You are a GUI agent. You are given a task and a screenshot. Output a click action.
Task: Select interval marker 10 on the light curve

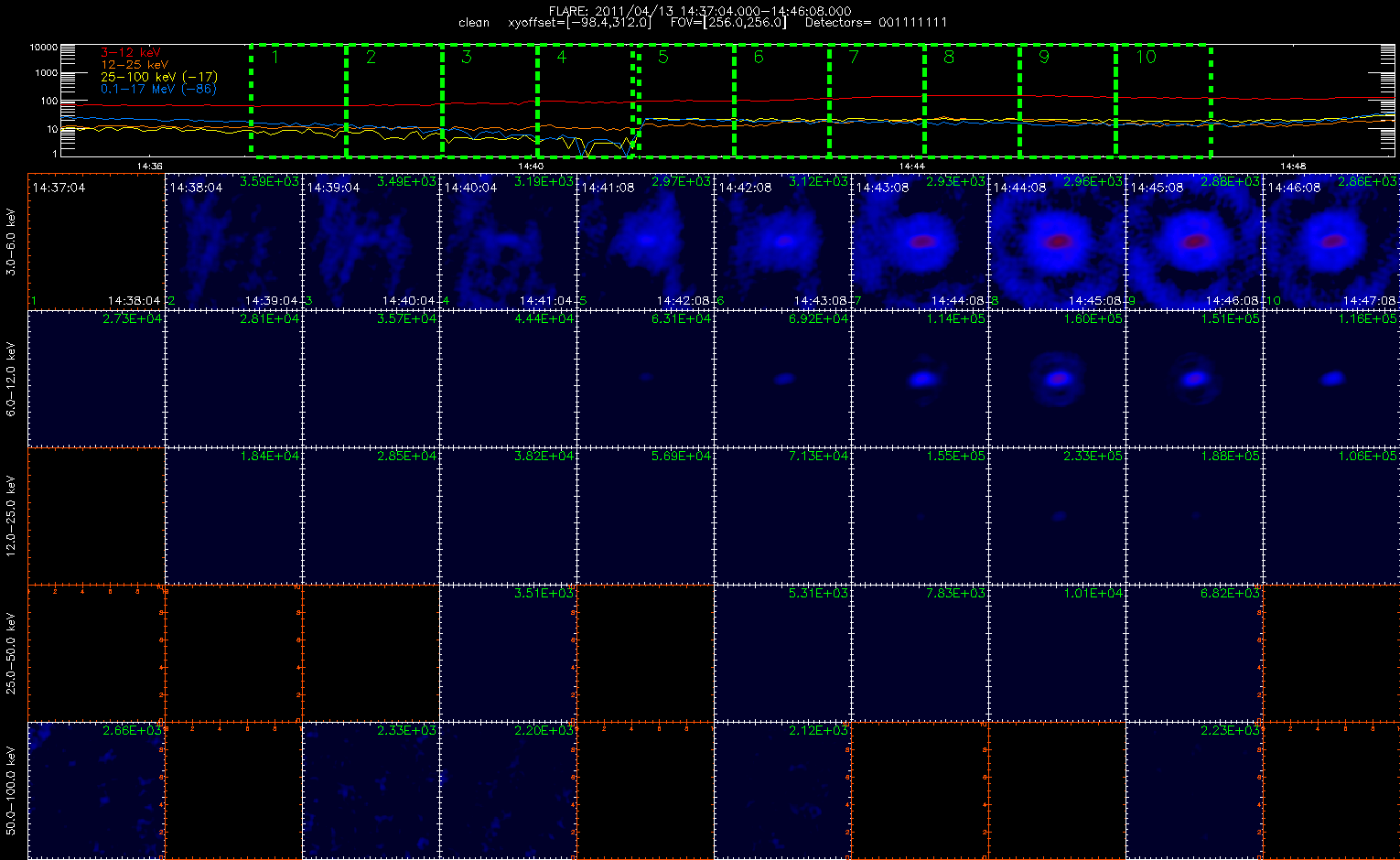click(1146, 57)
